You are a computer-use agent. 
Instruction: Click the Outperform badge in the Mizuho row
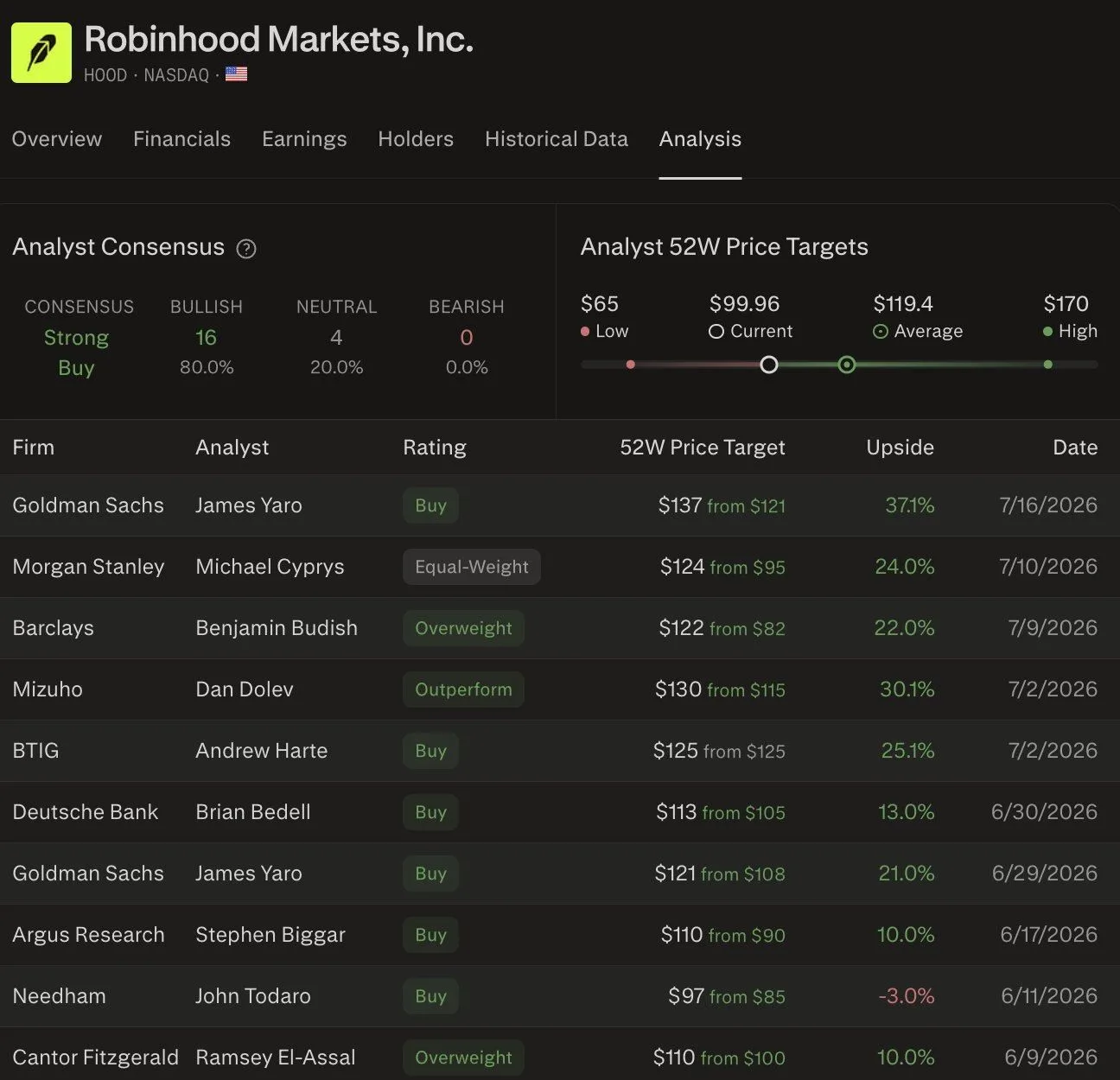(x=463, y=689)
